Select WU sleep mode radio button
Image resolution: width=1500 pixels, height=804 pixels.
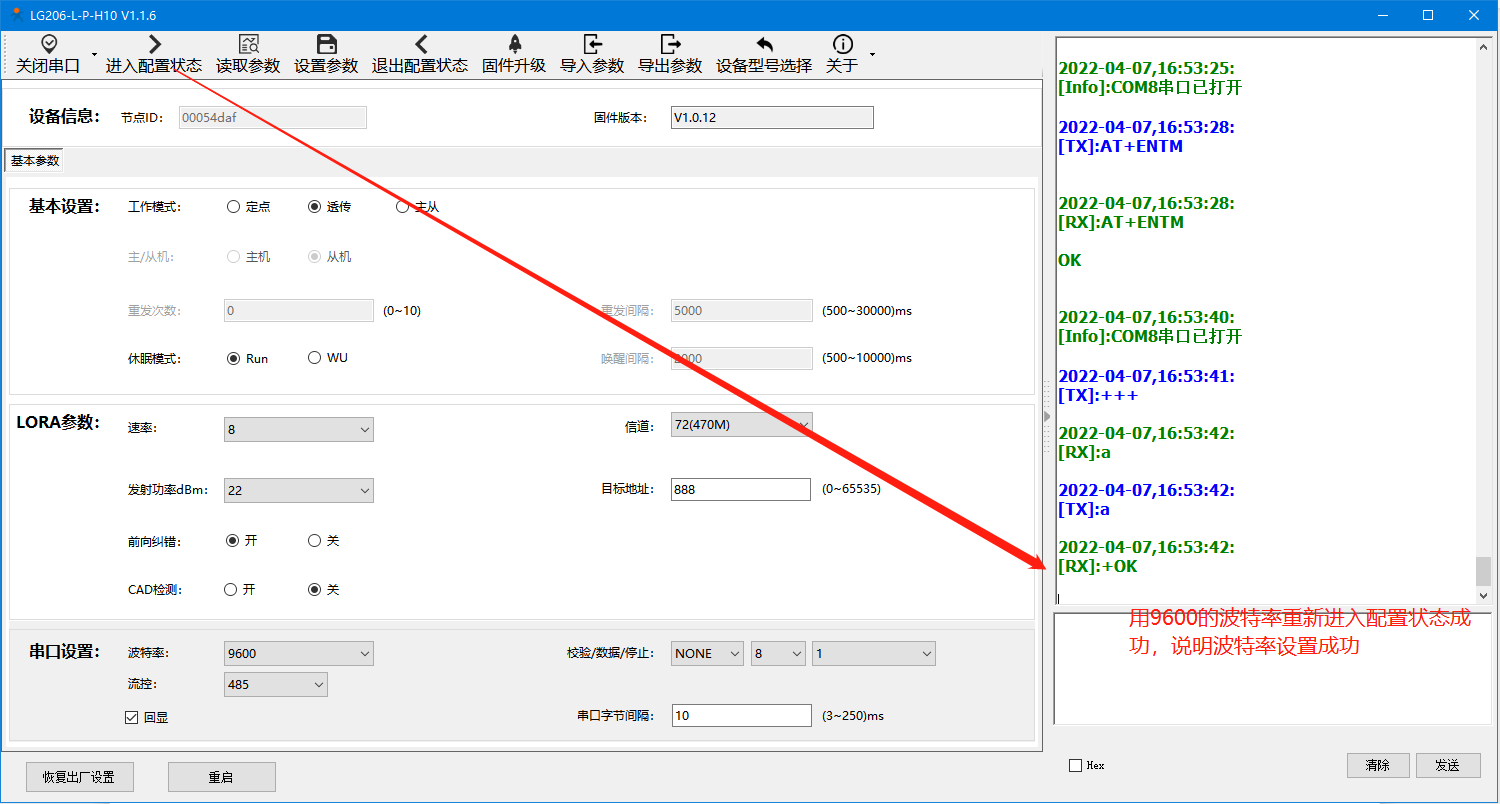[x=315, y=358]
